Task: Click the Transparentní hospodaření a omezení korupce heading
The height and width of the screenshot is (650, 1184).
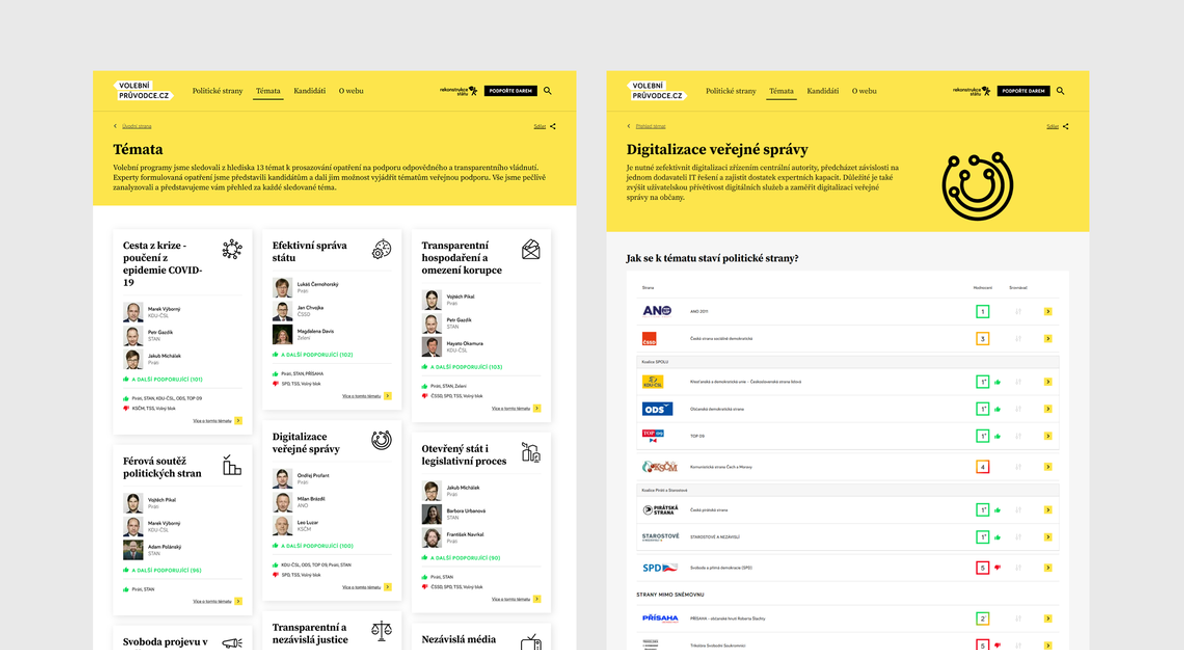Action: [x=461, y=257]
